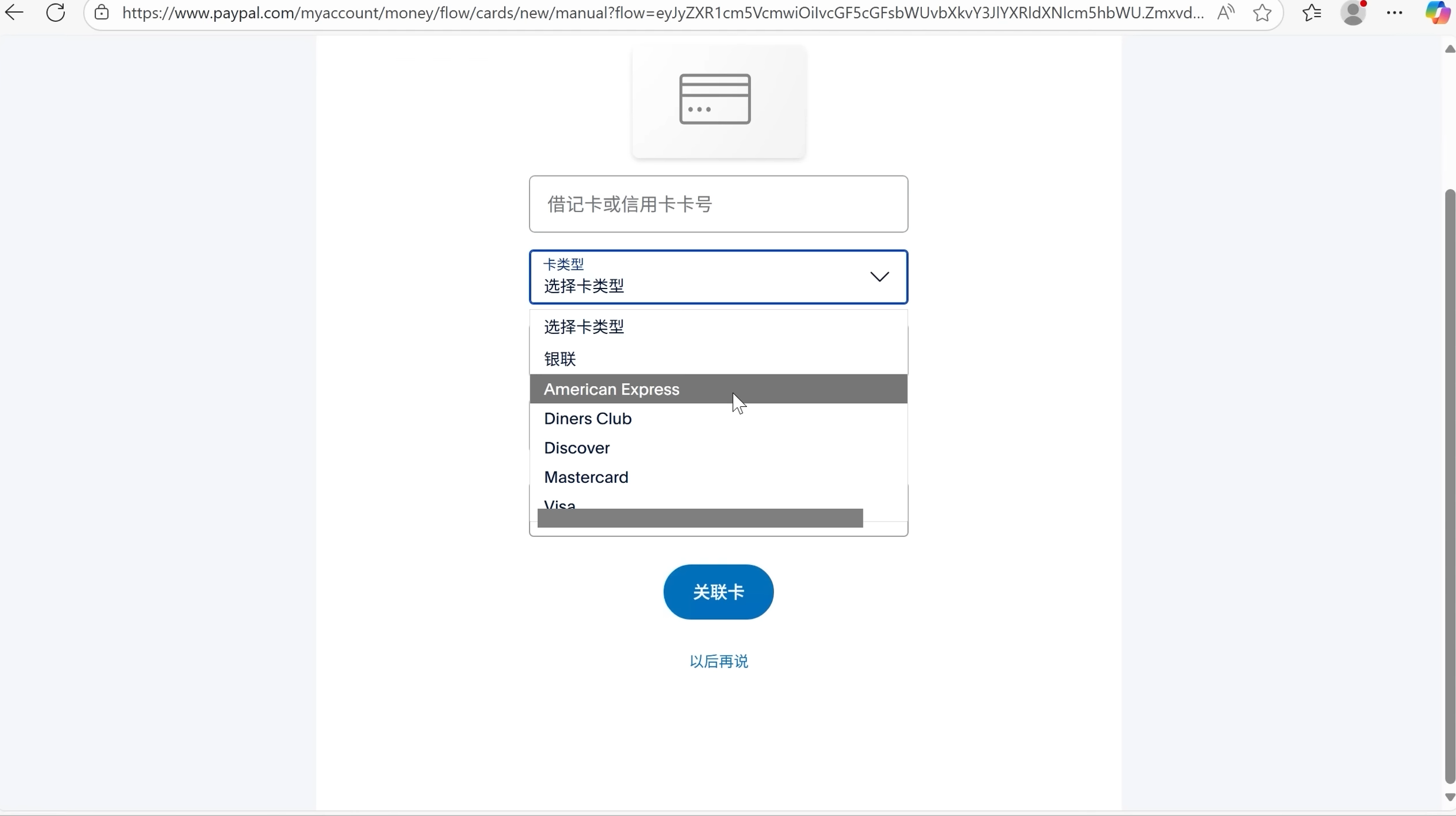Open the browser profile avatar
Image resolution: width=1456 pixels, height=816 pixels.
[1353, 12]
